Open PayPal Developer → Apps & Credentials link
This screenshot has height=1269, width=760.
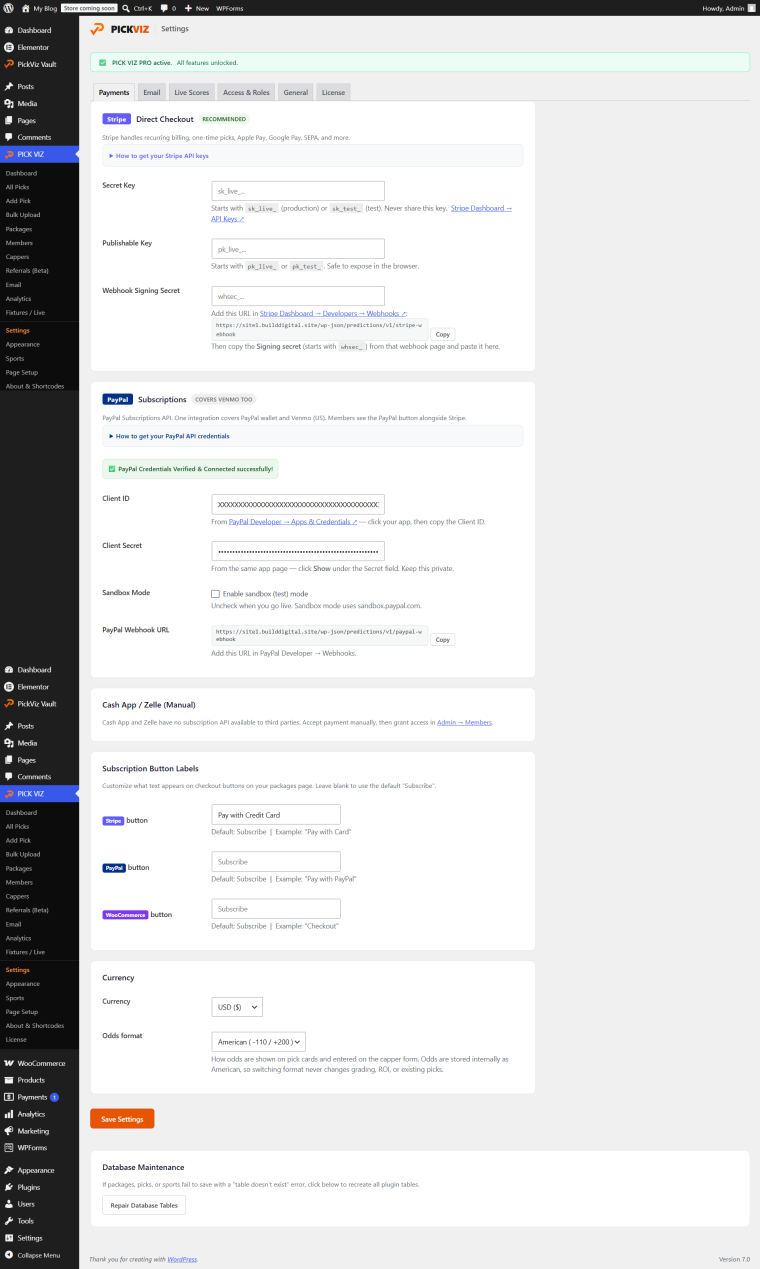pos(293,522)
